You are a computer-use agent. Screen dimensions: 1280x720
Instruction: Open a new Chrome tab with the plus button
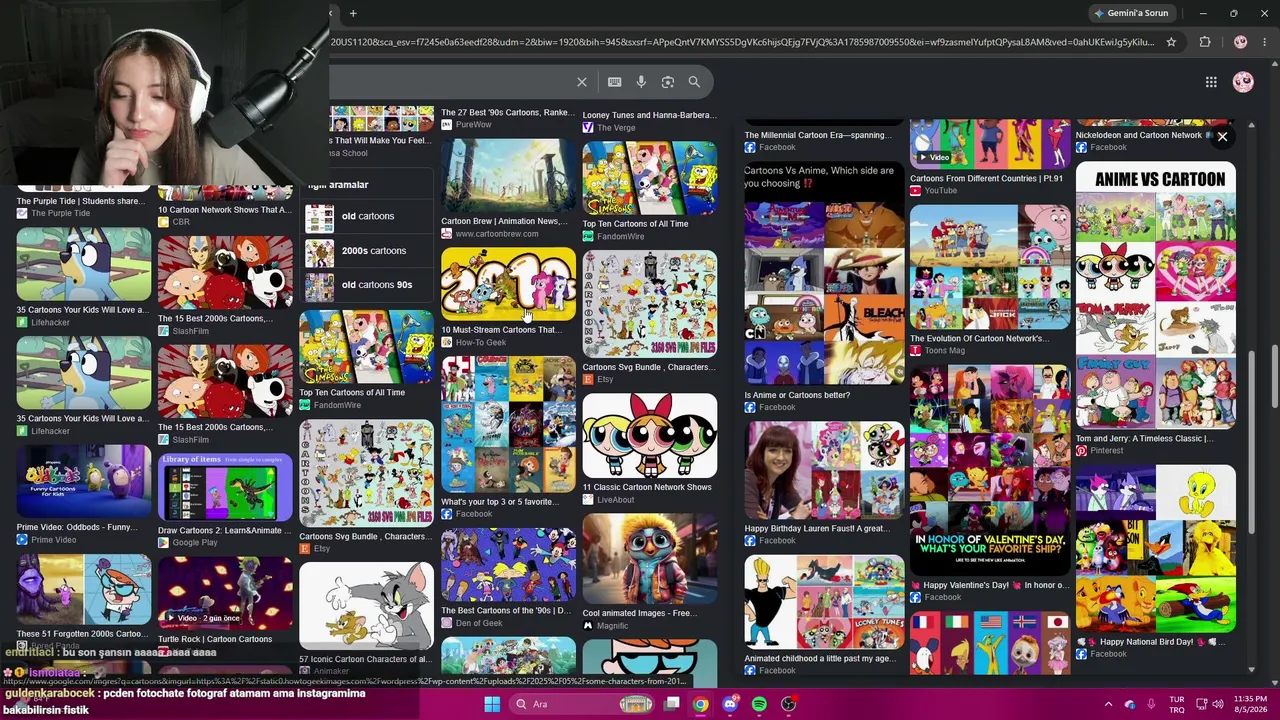click(353, 13)
